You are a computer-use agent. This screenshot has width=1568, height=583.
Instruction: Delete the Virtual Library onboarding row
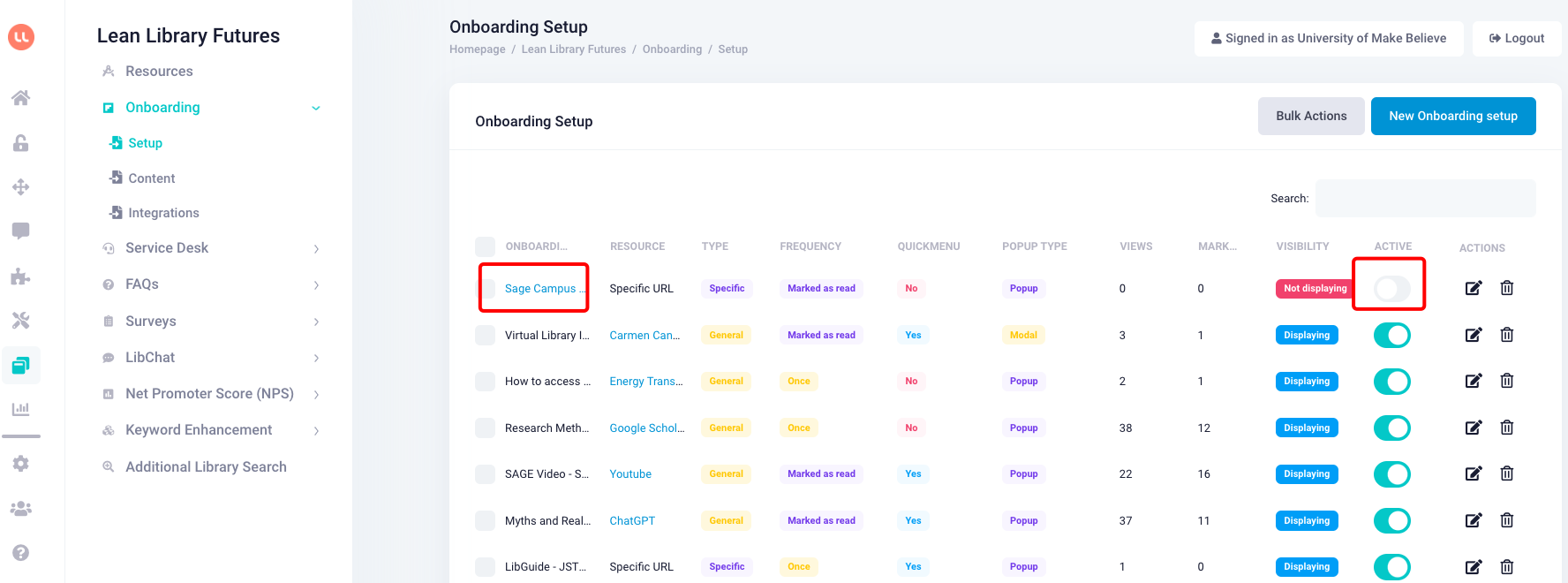tap(1507, 335)
